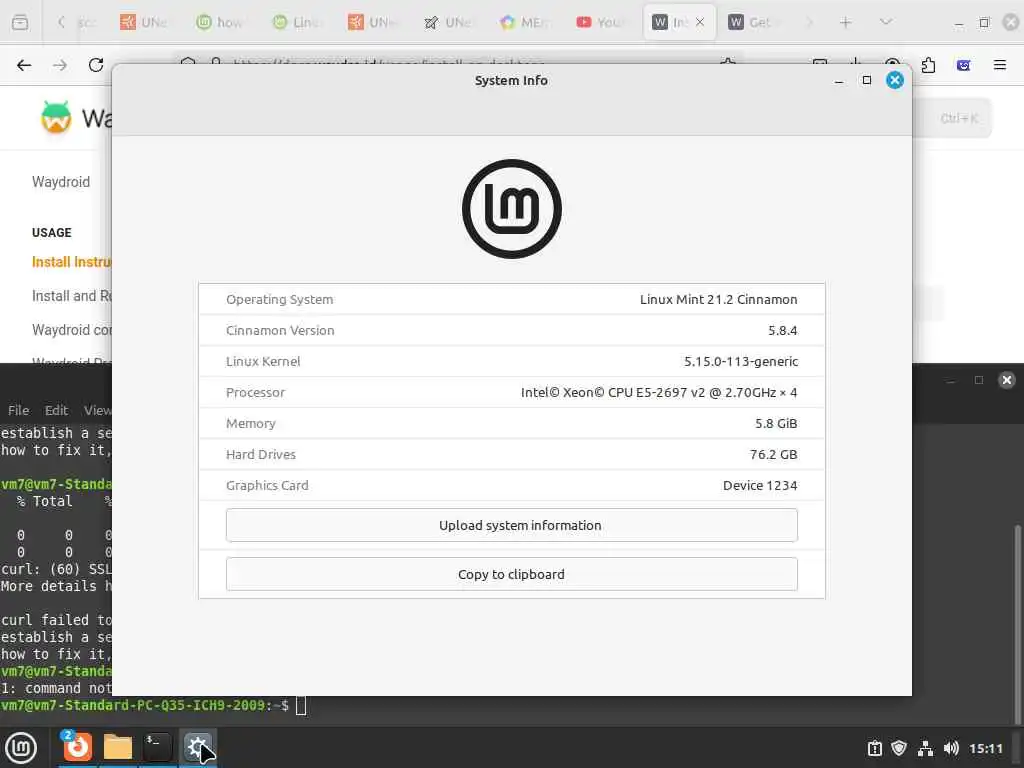Close the active browser tab
This screenshot has height=768, width=1024.
tap(700, 22)
